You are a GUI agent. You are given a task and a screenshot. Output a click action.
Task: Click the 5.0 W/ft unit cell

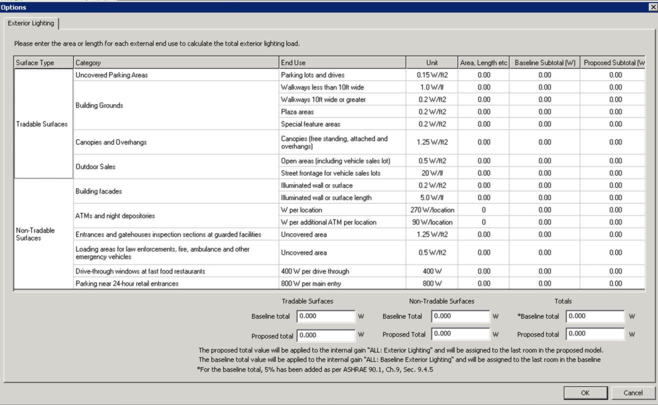pyautogui.click(x=432, y=198)
